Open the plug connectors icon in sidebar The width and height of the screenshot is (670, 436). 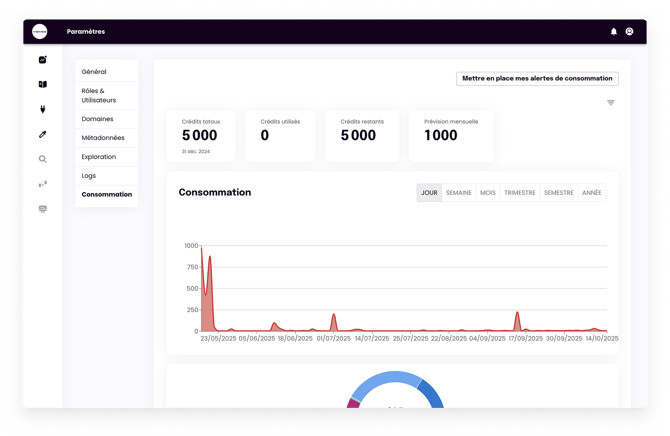point(43,109)
